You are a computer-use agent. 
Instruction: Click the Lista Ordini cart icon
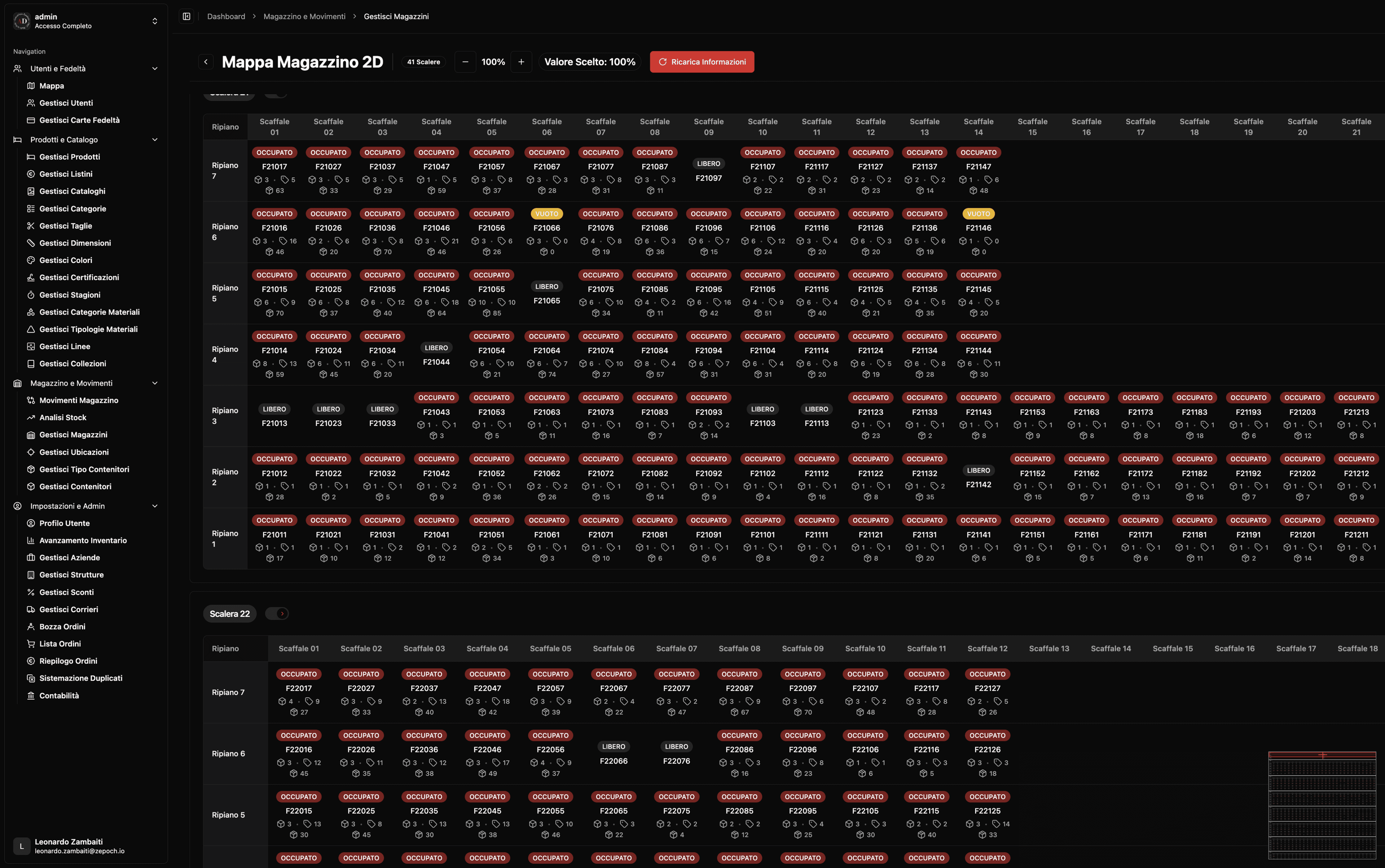click(31, 644)
